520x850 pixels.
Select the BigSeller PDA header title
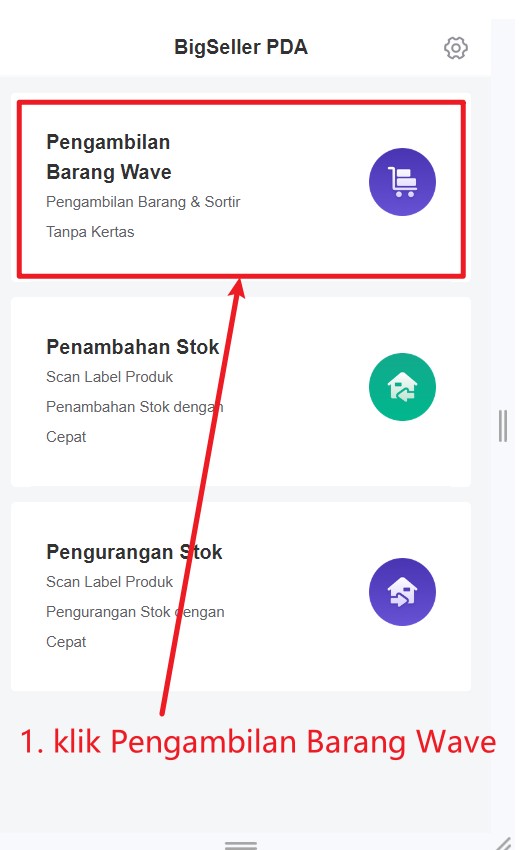241,47
